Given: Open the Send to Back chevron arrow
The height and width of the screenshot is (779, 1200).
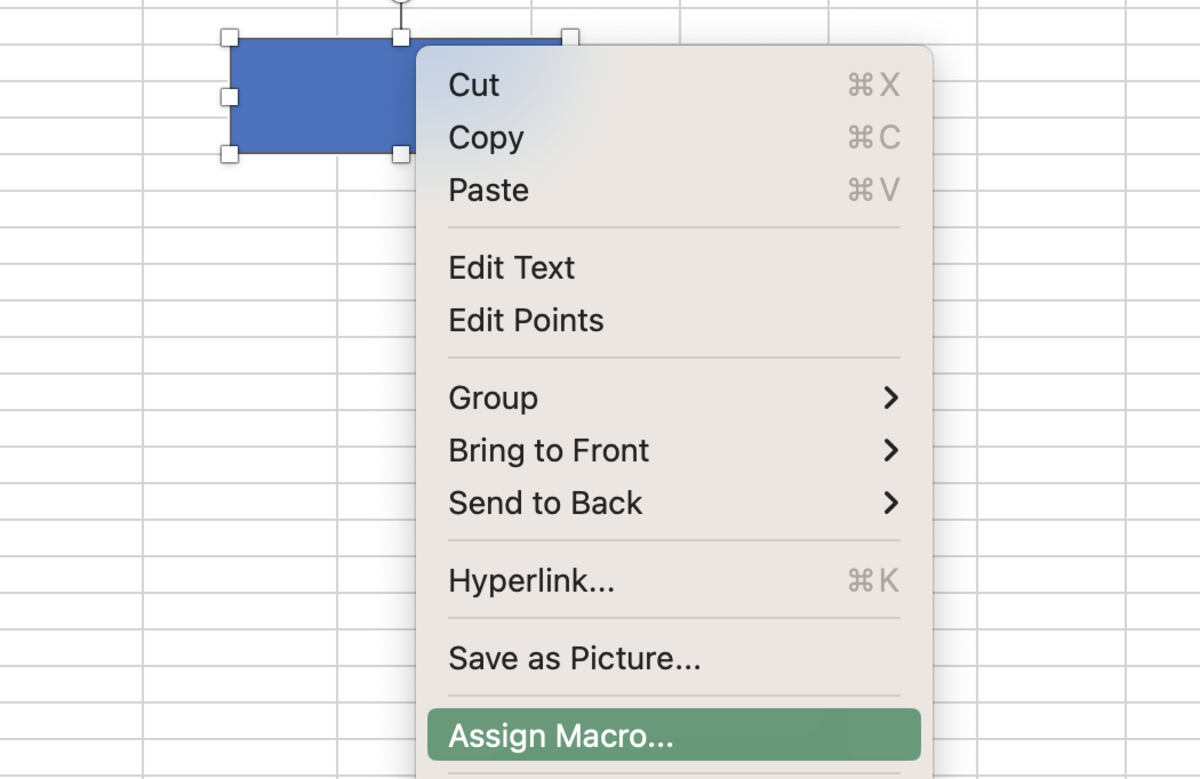Looking at the screenshot, I should click(890, 503).
